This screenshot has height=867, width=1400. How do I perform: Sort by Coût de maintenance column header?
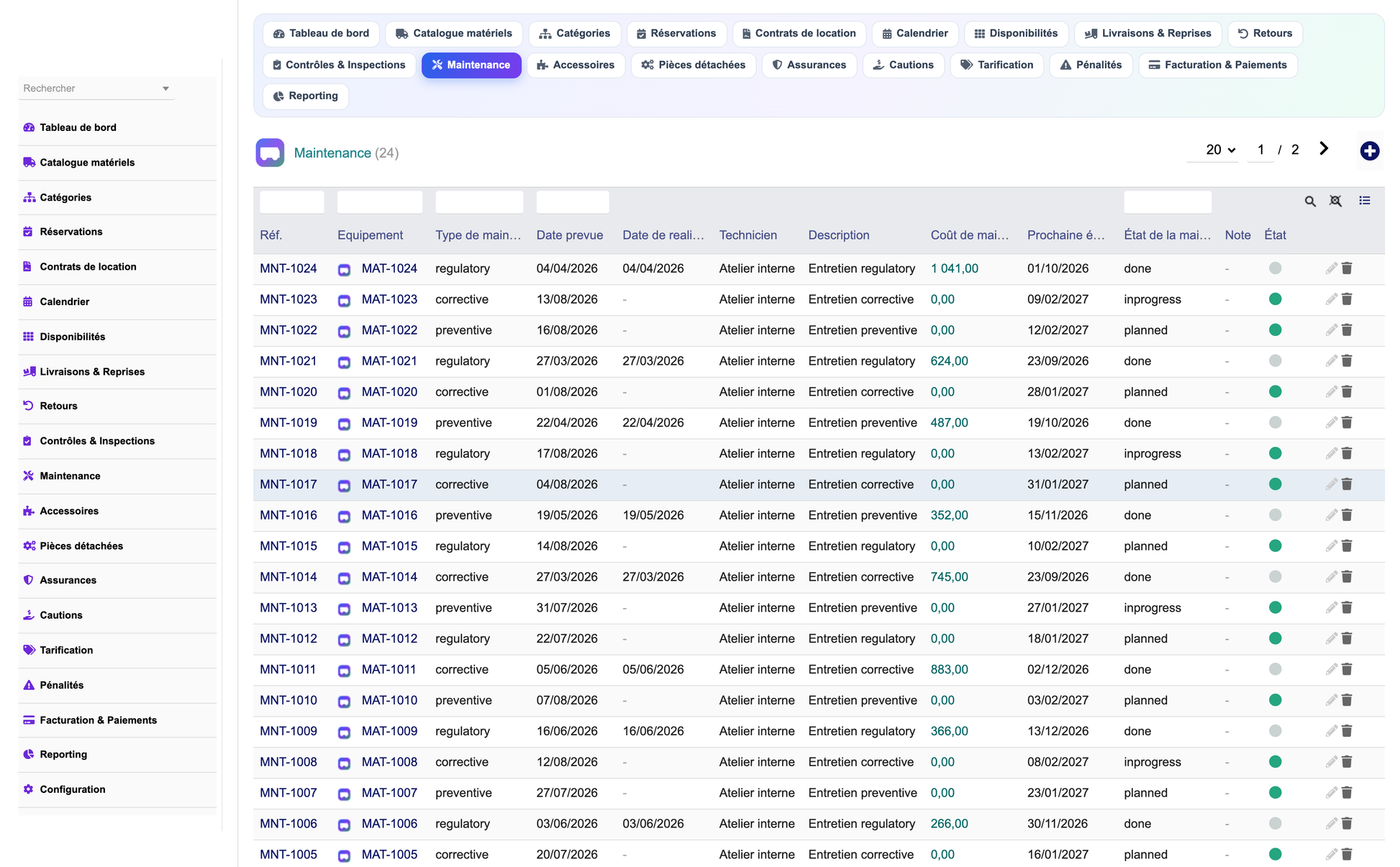[970, 235]
